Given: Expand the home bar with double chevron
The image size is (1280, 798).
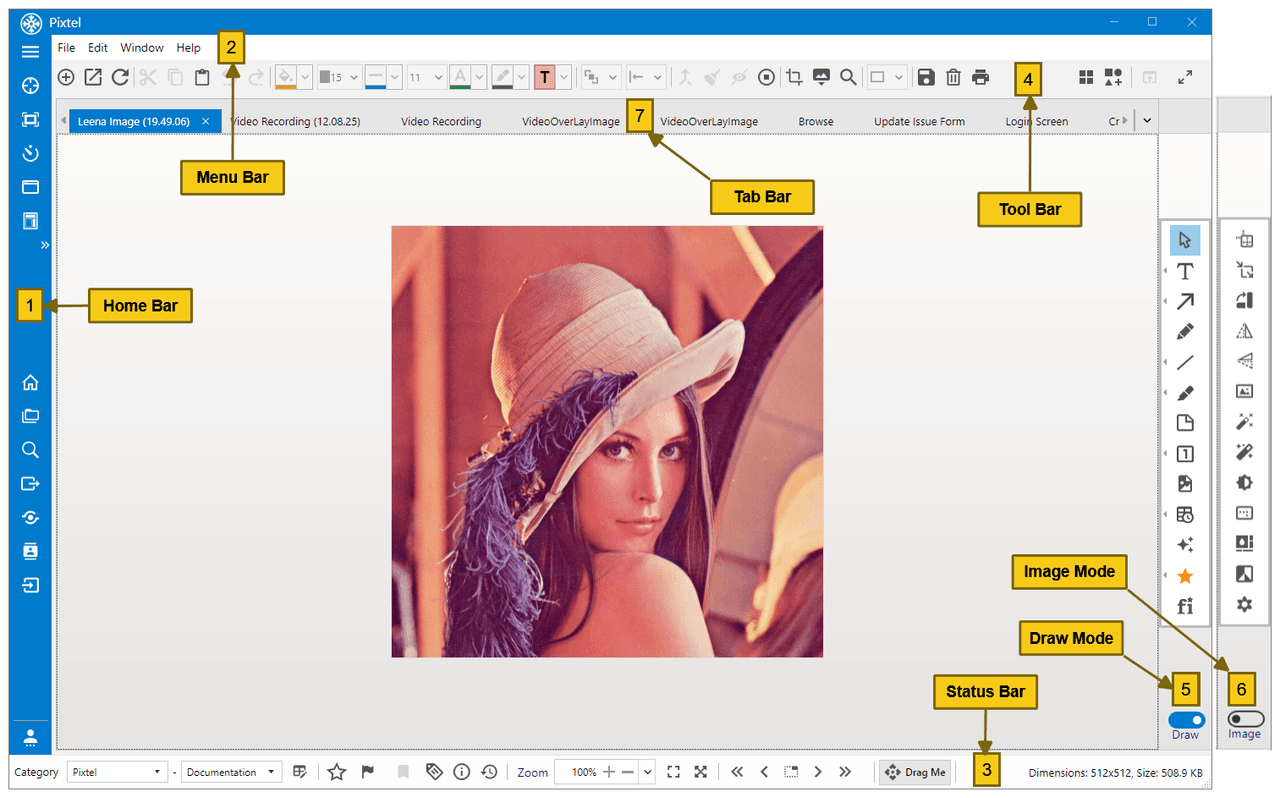Looking at the screenshot, I should click(x=44, y=245).
